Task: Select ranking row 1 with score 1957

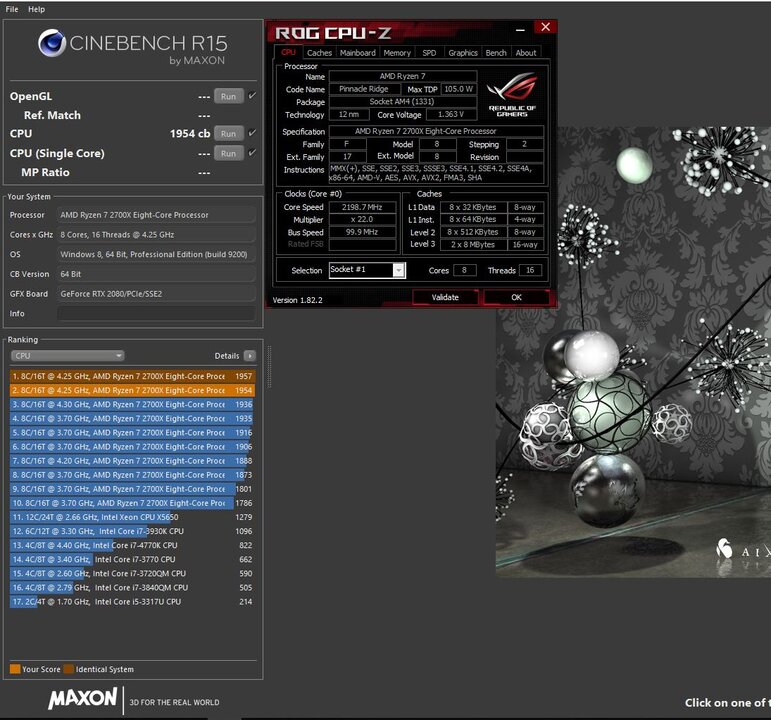Action: [132, 376]
